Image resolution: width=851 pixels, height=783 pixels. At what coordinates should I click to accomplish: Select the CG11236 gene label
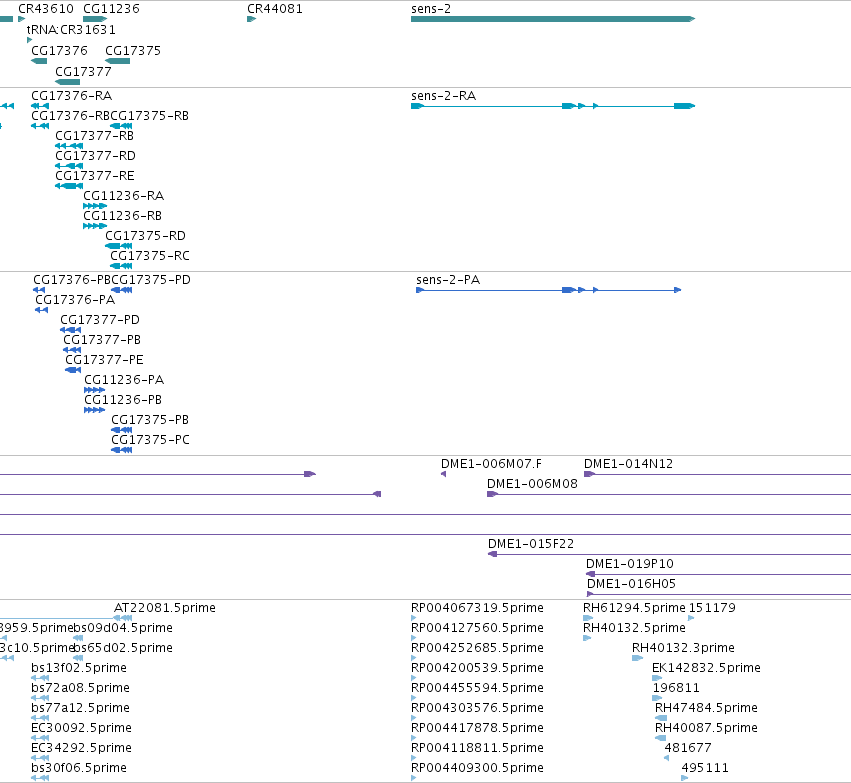[111, 9]
